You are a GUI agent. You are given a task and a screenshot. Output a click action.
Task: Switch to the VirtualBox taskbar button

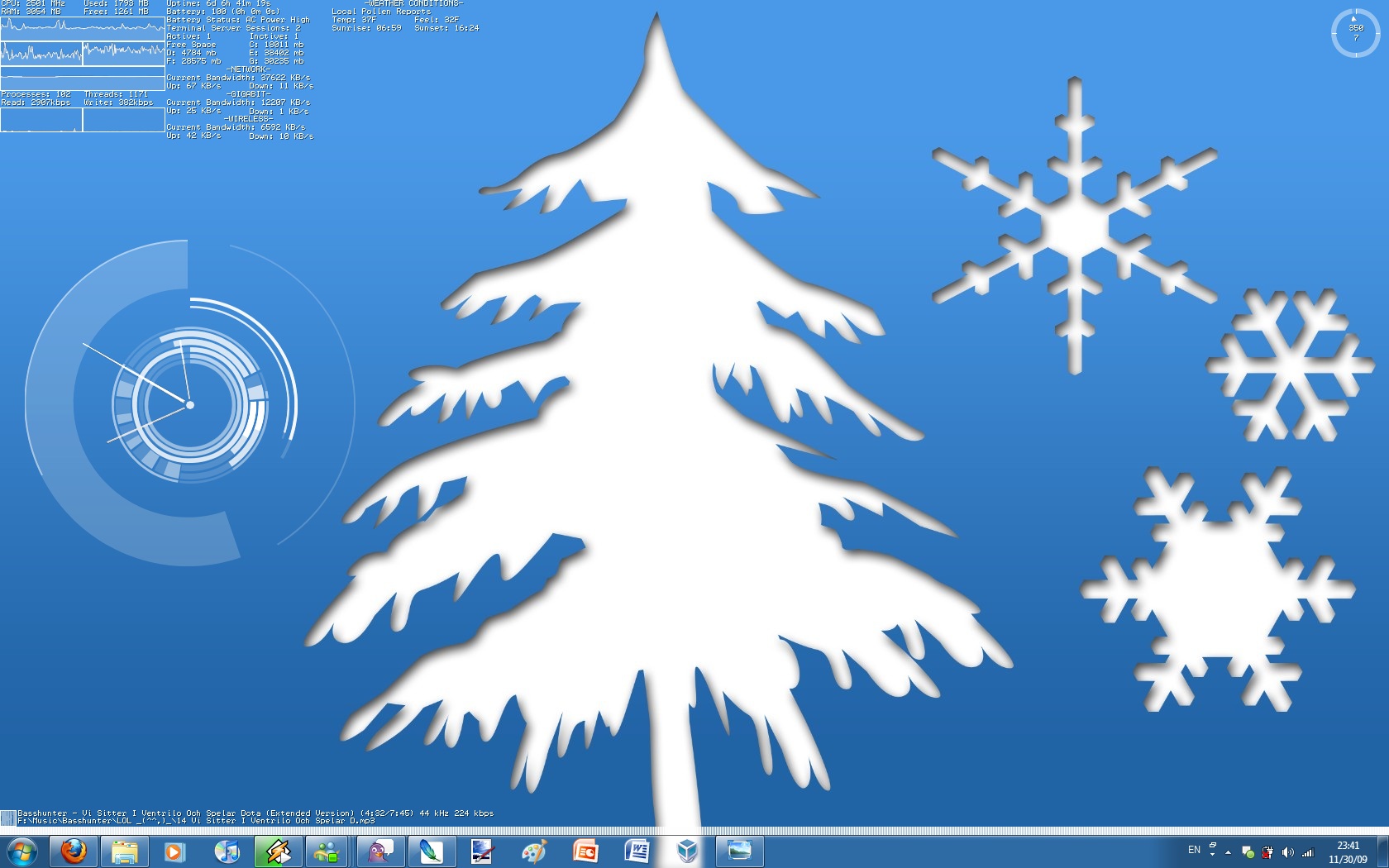pos(687,851)
